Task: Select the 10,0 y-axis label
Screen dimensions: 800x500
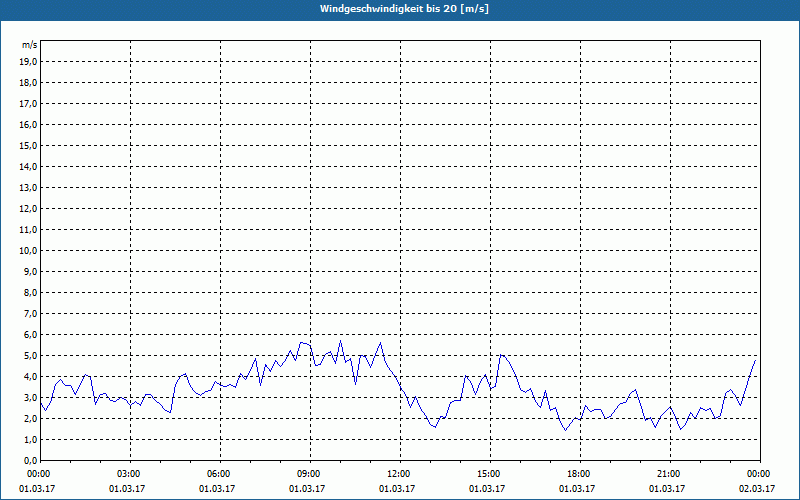Action: (28, 251)
